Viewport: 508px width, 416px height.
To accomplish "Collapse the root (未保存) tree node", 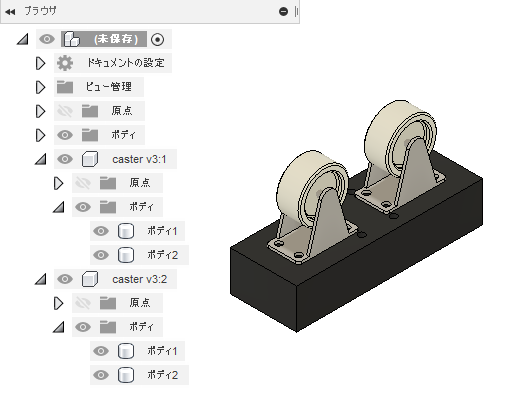I will [x=23, y=39].
